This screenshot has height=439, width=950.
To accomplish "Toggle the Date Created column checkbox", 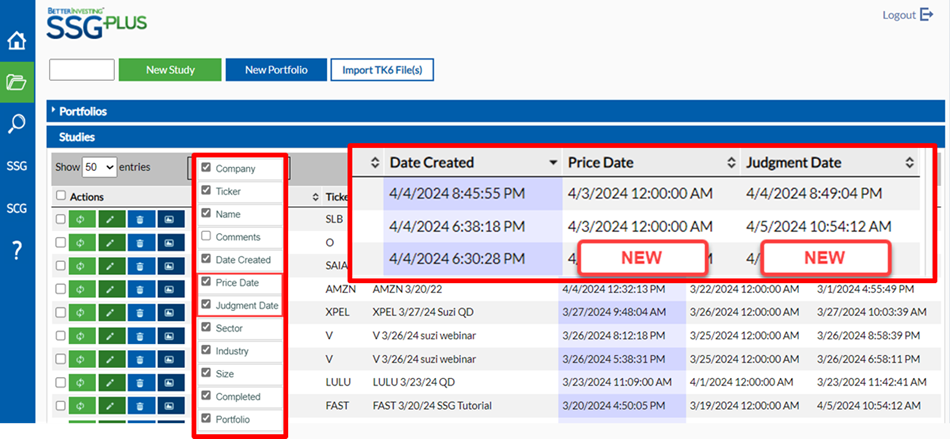I will pos(206,259).
